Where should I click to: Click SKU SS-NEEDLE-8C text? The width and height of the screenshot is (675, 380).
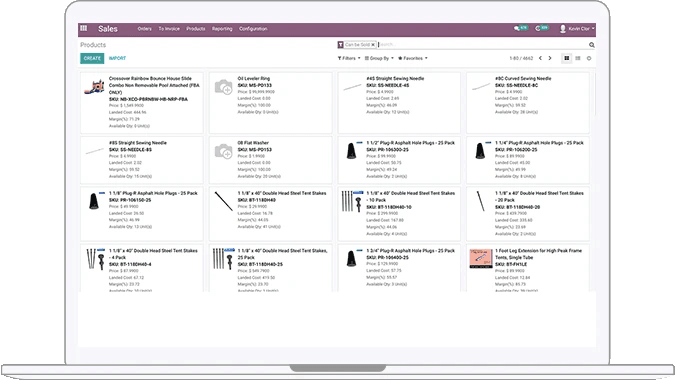[516, 85]
